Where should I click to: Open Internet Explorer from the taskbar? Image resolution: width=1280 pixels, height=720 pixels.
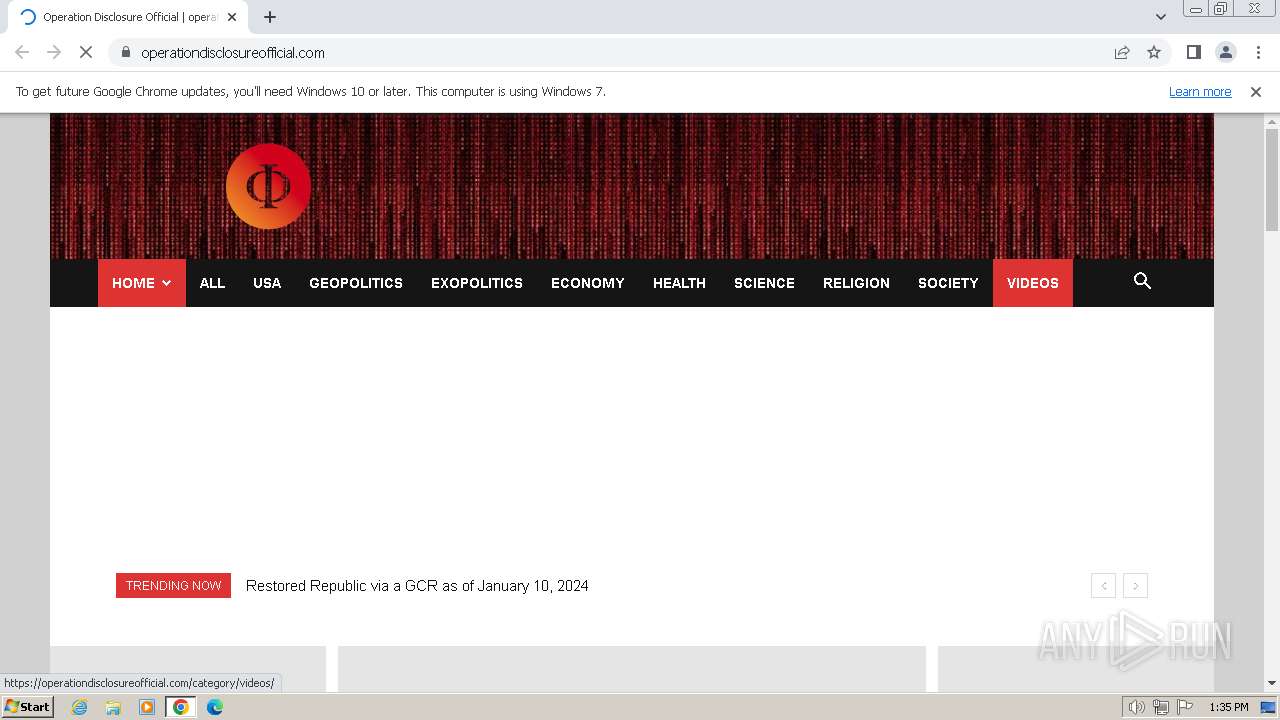coord(80,707)
